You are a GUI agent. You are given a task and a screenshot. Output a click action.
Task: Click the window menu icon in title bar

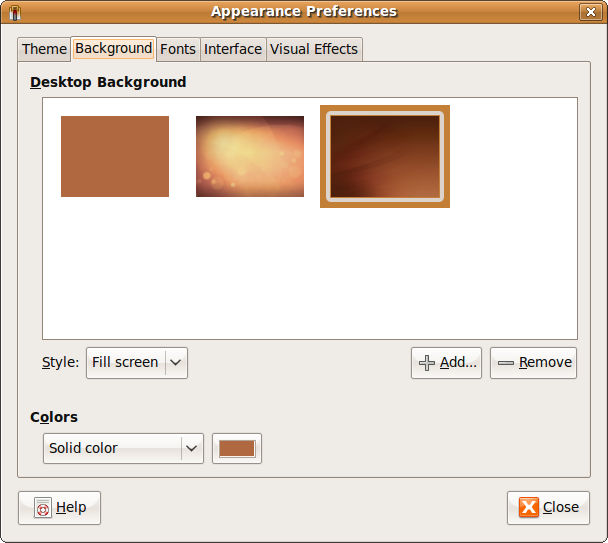[14, 12]
